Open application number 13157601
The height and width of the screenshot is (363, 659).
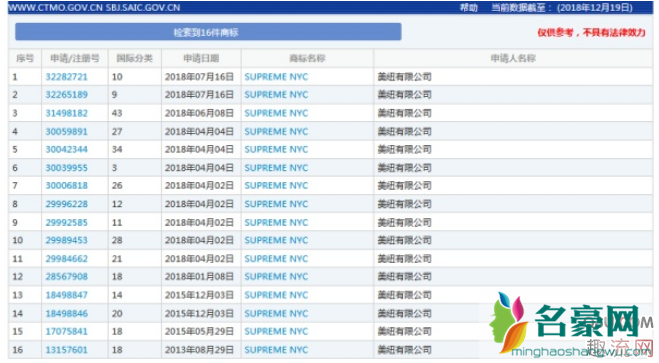coord(66,350)
